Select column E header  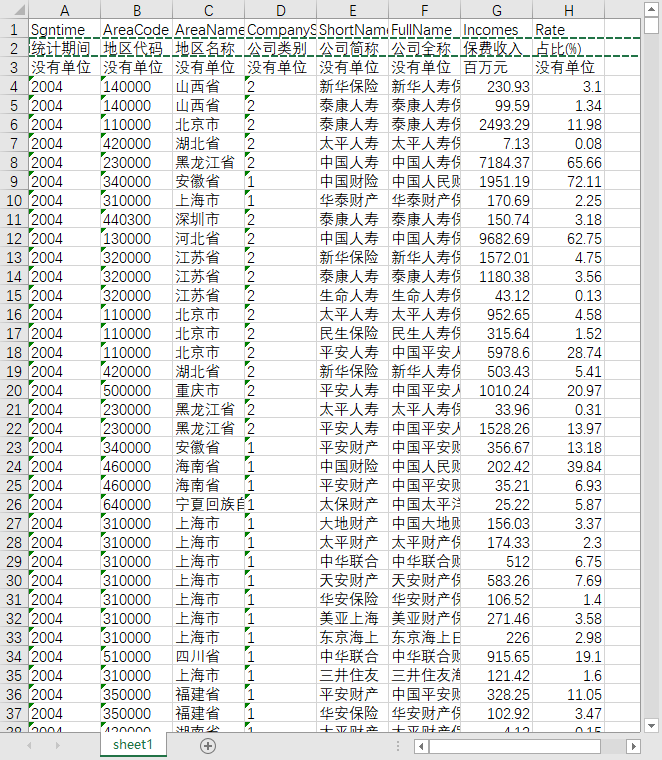point(352,10)
